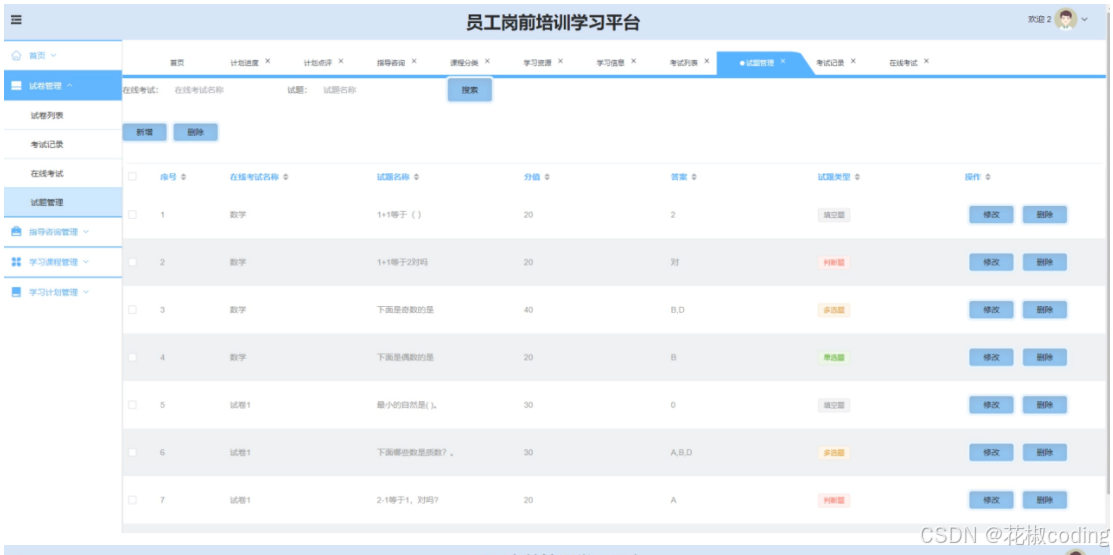Tick the checkbox for row 1
Screen dimensions: 1113x555
coord(132,214)
